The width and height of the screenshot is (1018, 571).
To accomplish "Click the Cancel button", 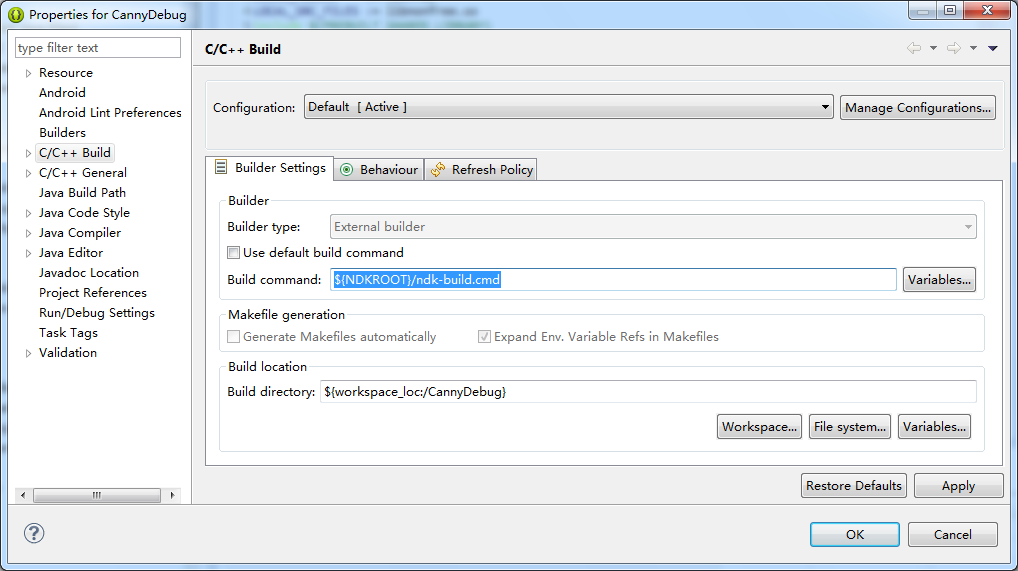I will point(952,535).
